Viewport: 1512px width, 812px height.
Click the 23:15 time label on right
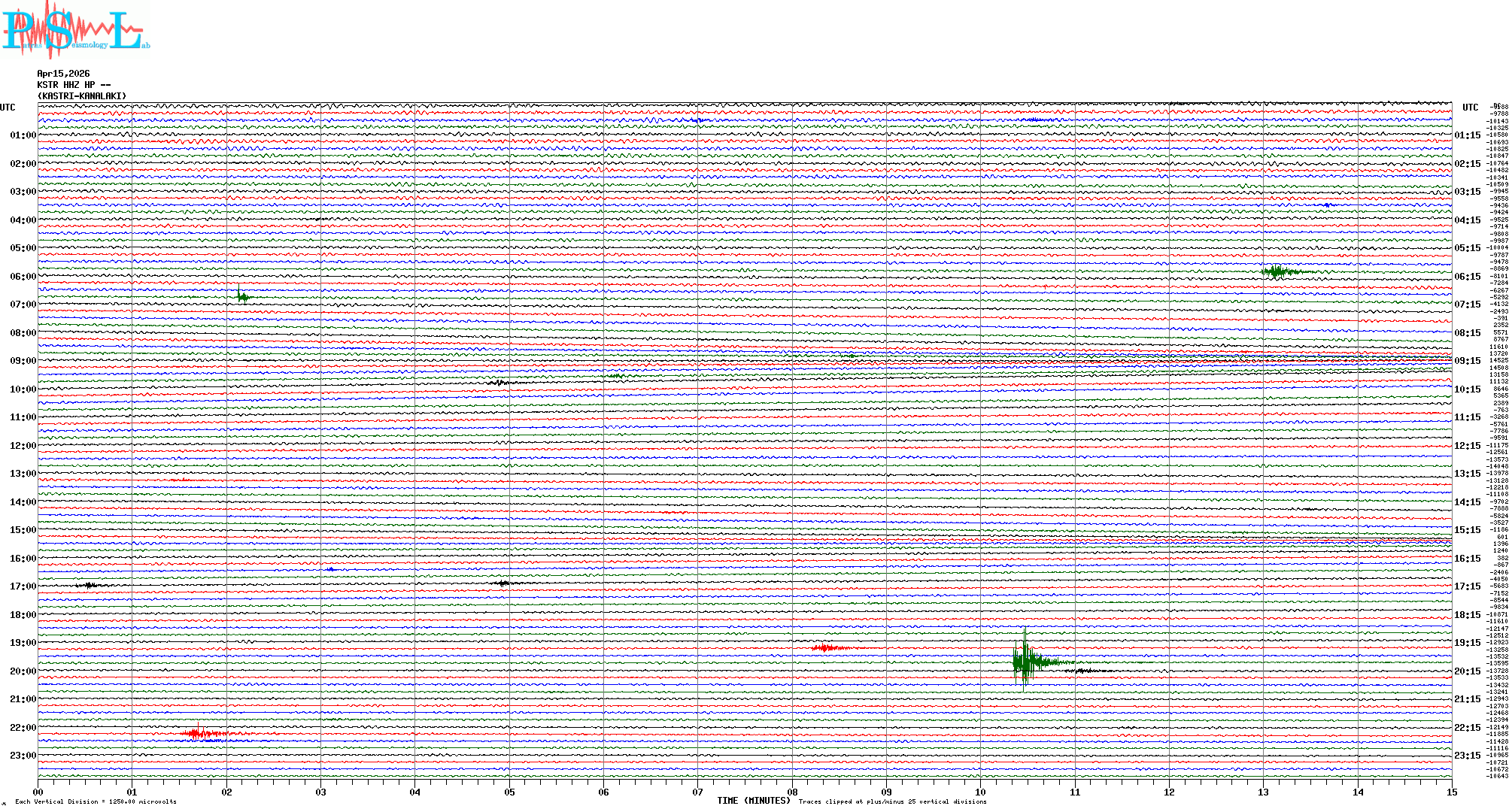[x=1467, y=756]
